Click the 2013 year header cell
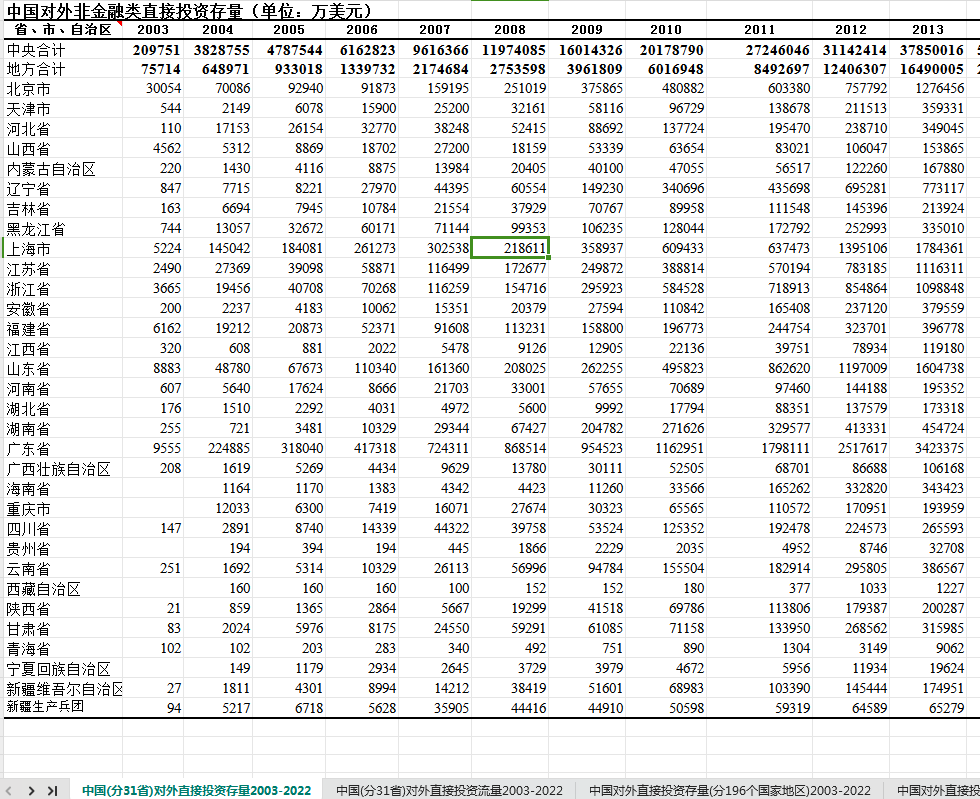This screenshot has width=980, height=799. 928,29
